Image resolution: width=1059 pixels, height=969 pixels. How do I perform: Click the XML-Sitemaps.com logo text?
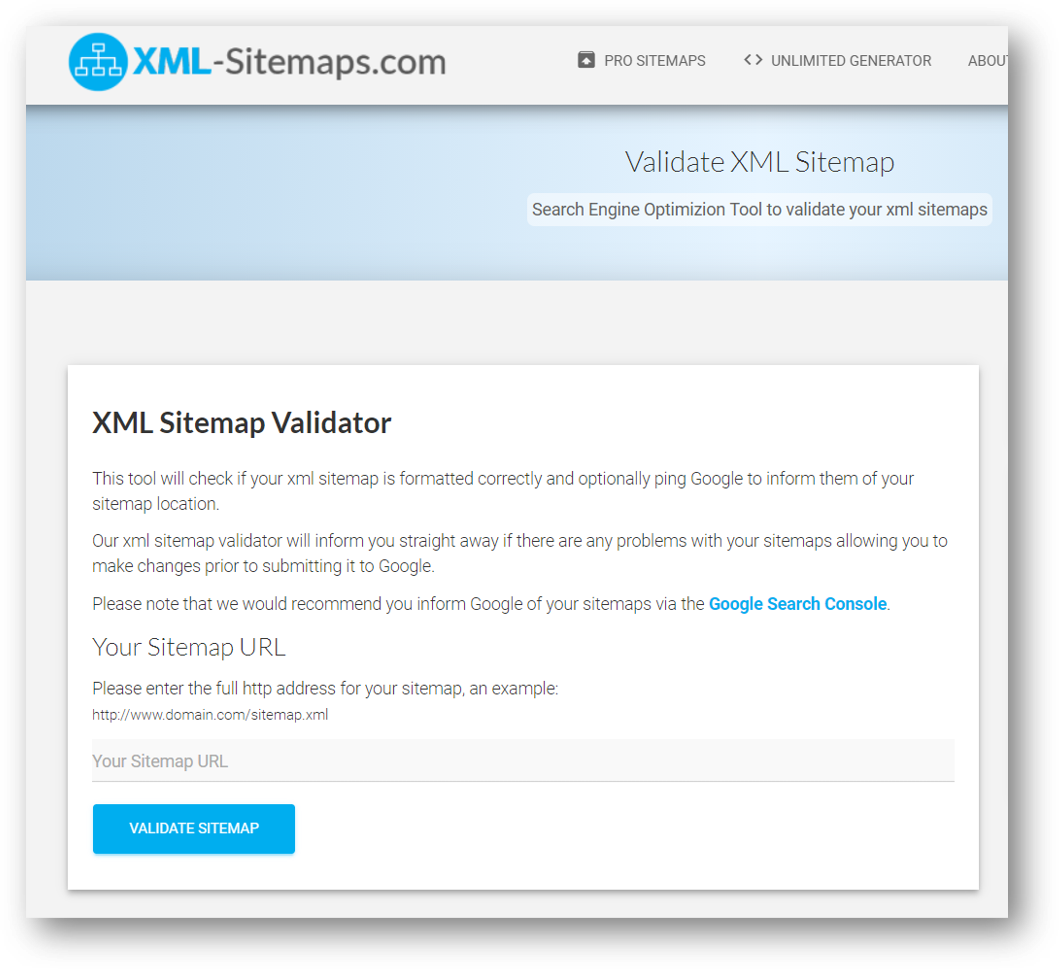(x=289, y=61)
